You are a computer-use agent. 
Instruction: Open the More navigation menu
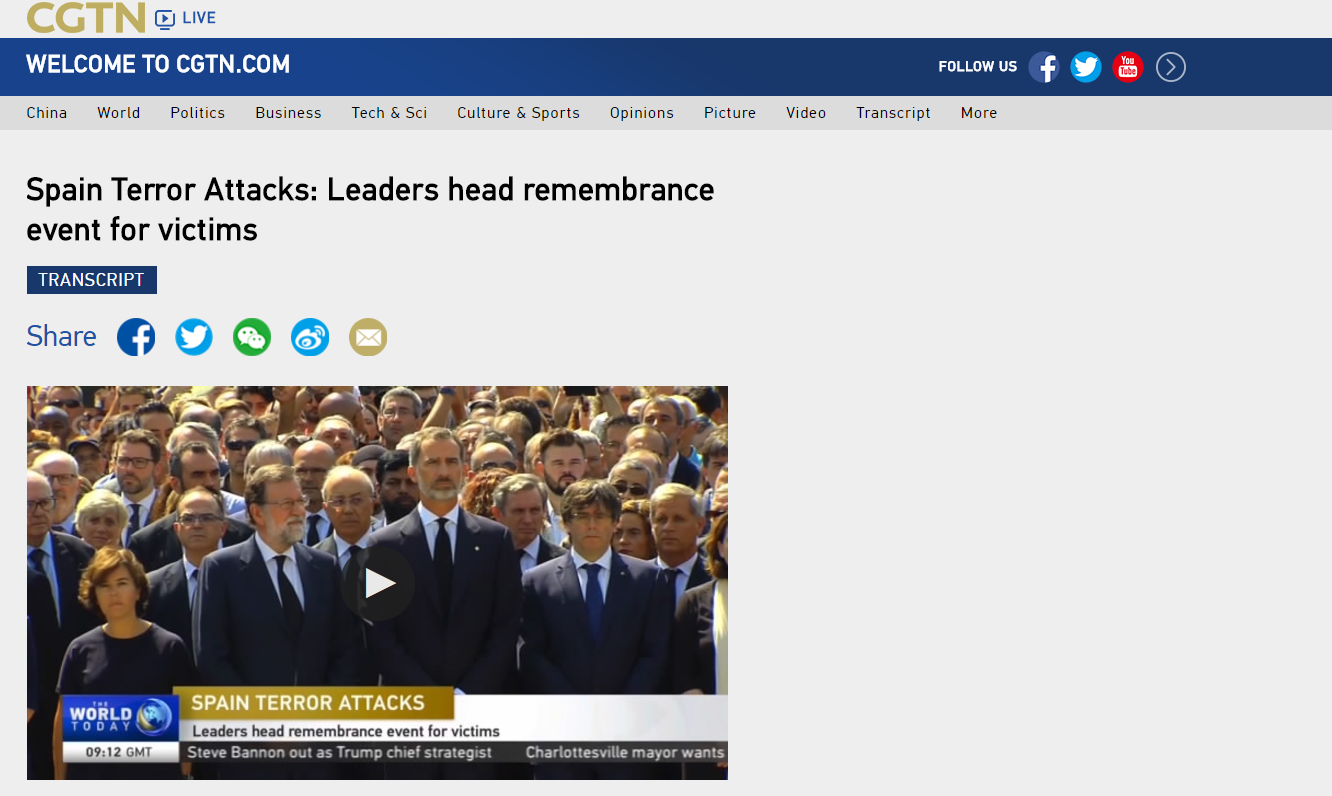click(979, 113)
